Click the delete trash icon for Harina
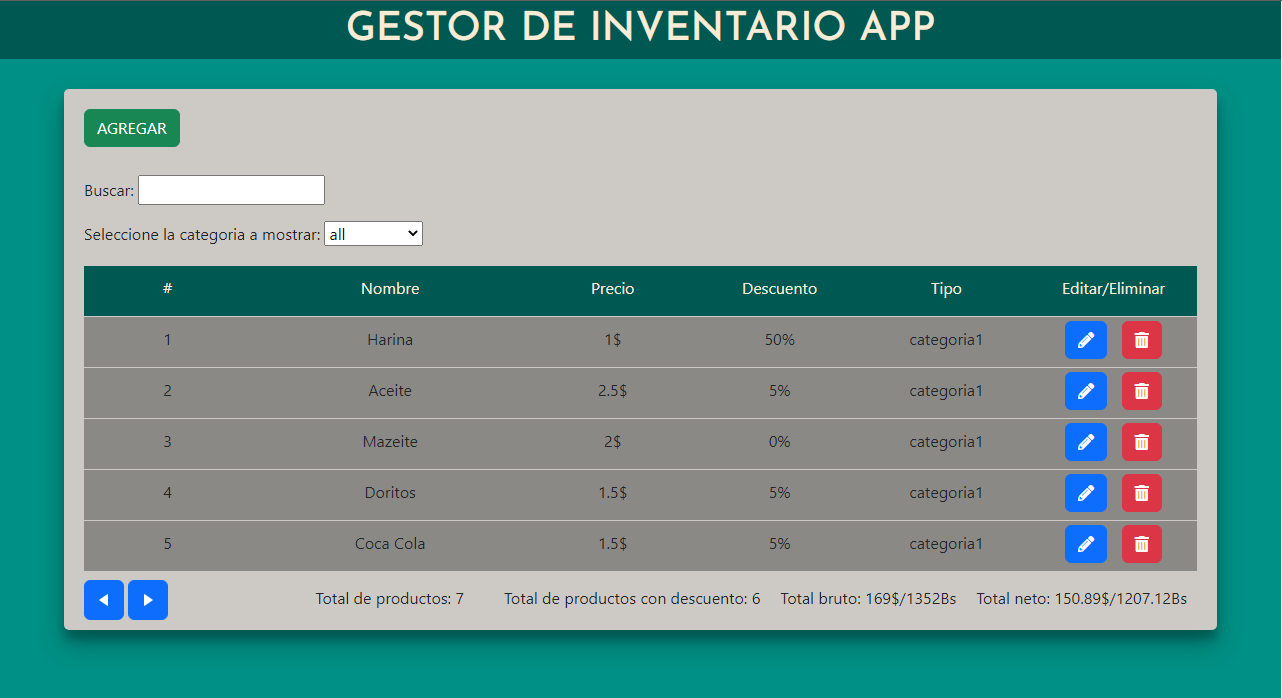 tap(1141, 340)
